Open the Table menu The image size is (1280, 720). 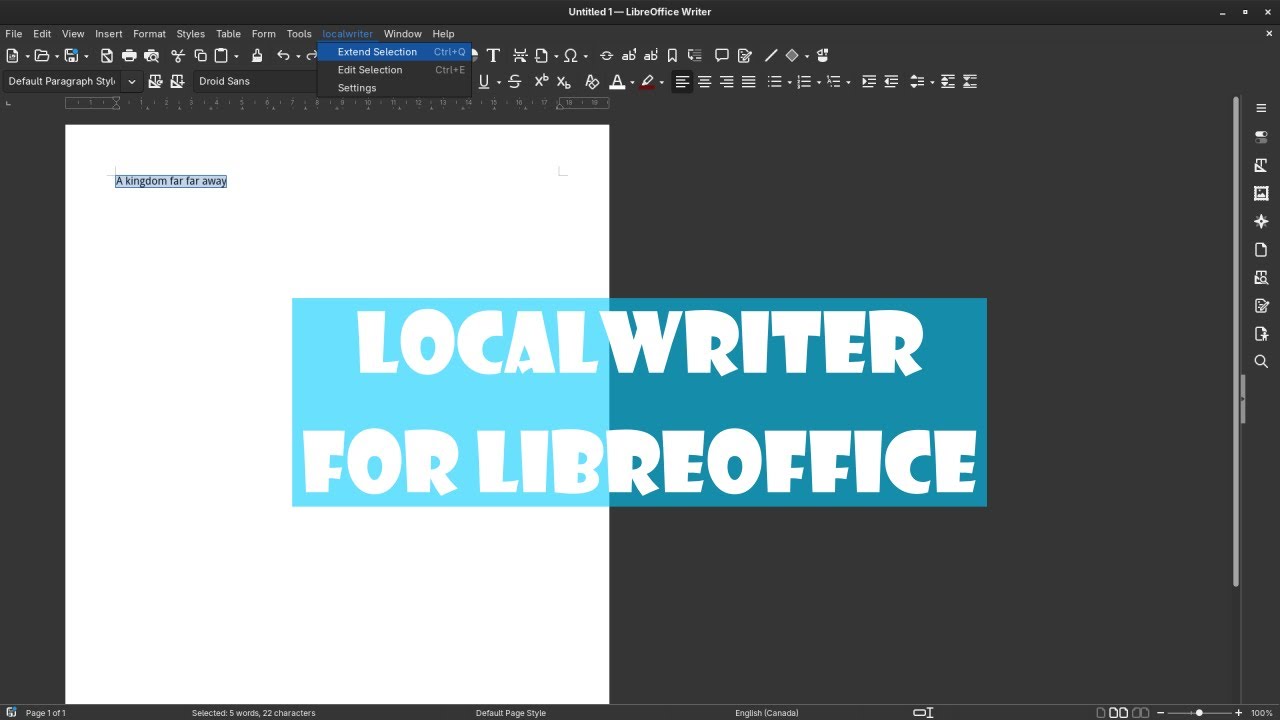[x=229, y=34]
